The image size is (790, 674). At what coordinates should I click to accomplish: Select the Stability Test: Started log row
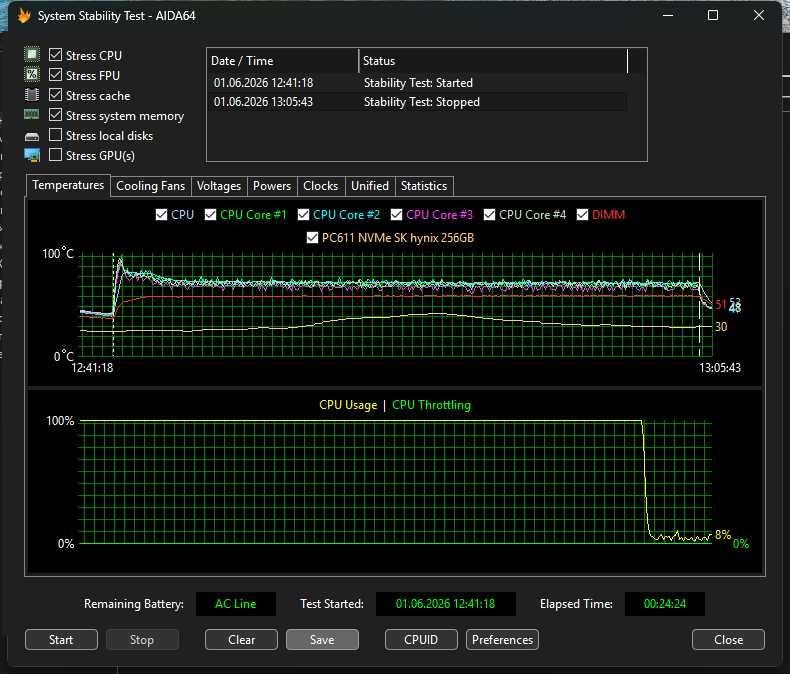(418, 83)
